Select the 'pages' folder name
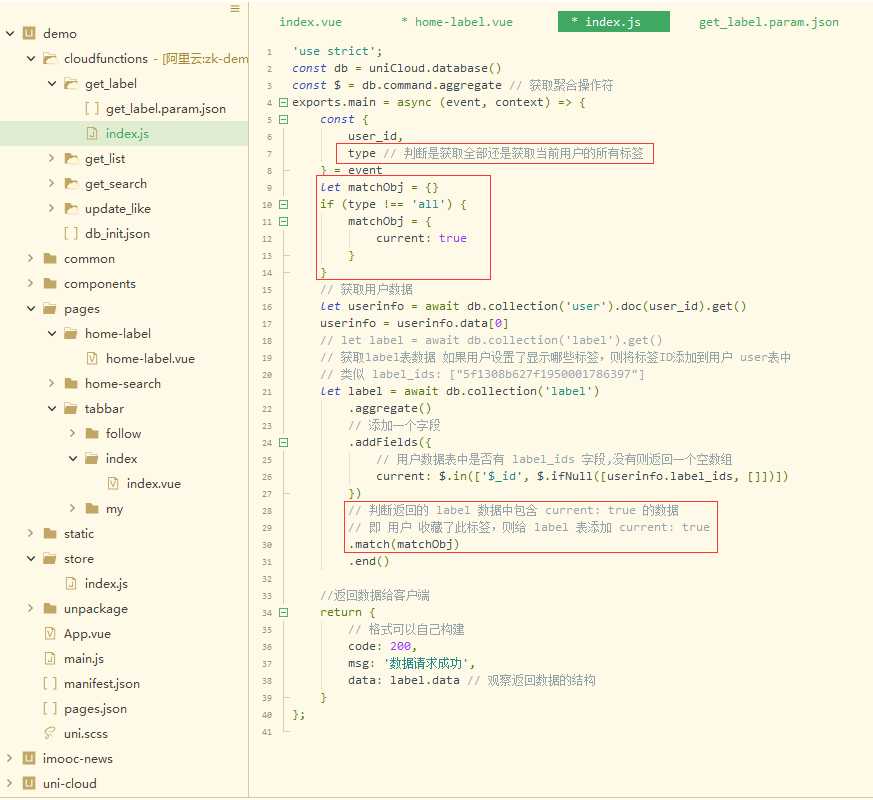The image size is (873, 800). click(82, 308)
